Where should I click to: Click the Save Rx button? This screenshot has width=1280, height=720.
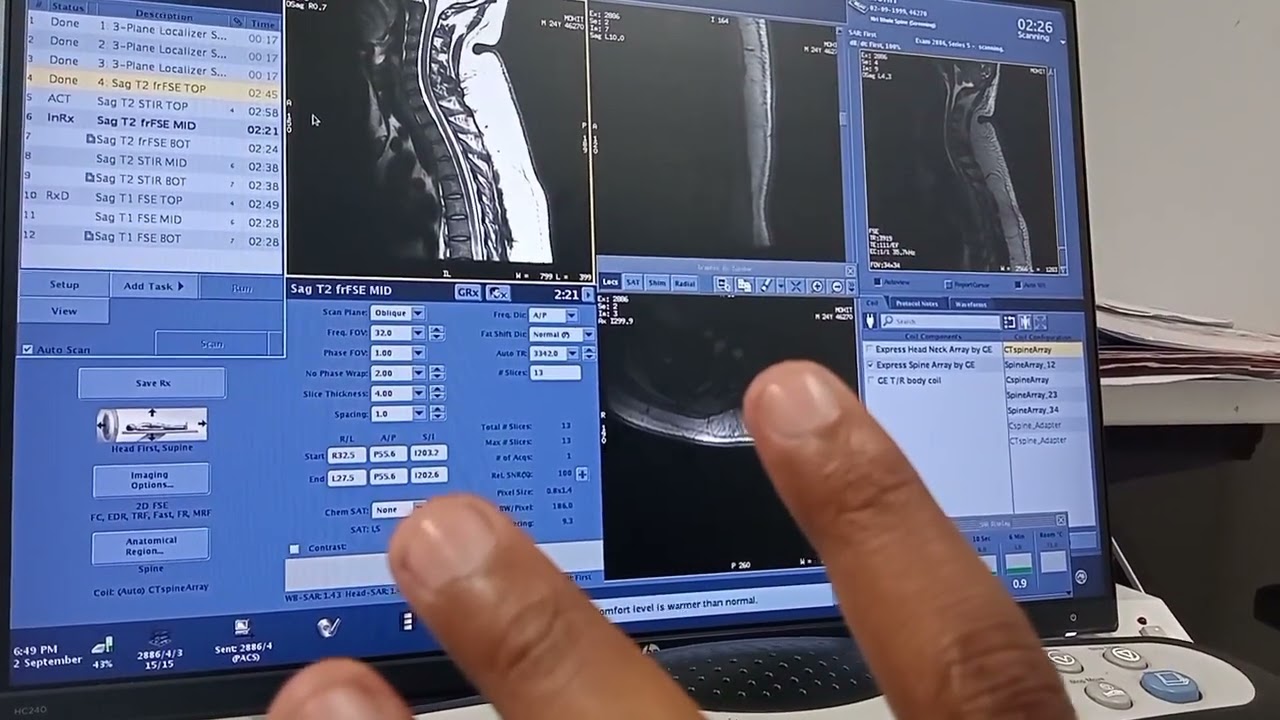[153, 383]
